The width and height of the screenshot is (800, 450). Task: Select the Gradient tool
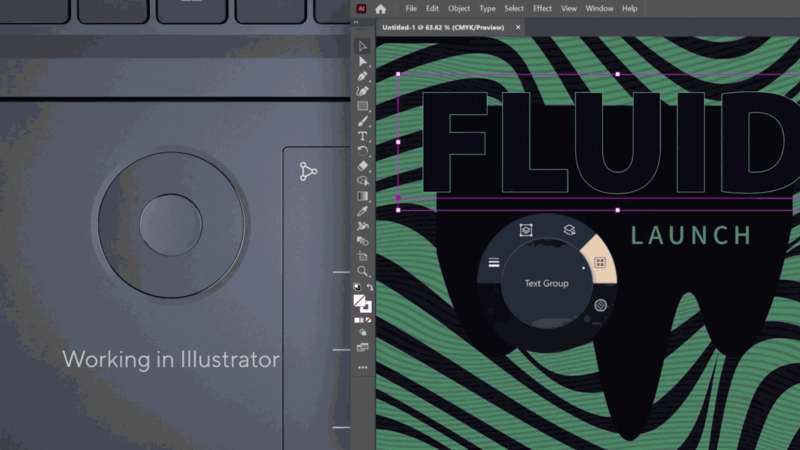point(362,196)
